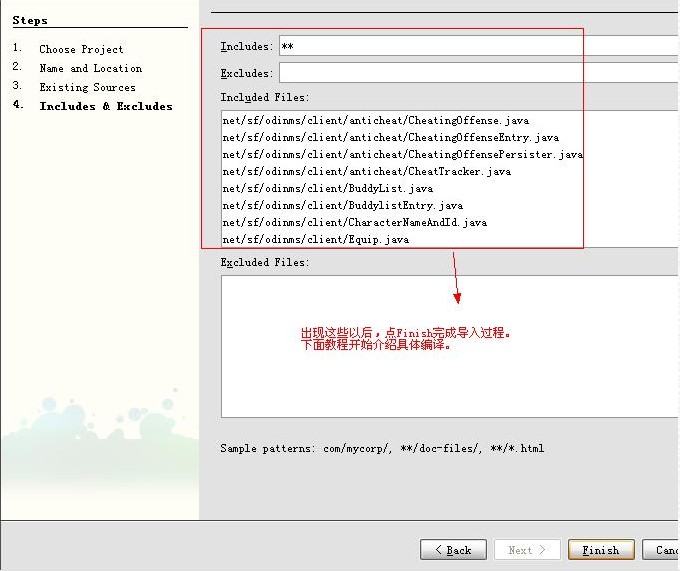Click the Sample patterns hint text
This screenshot has width=680, height=571.
(x=382, y=448)
